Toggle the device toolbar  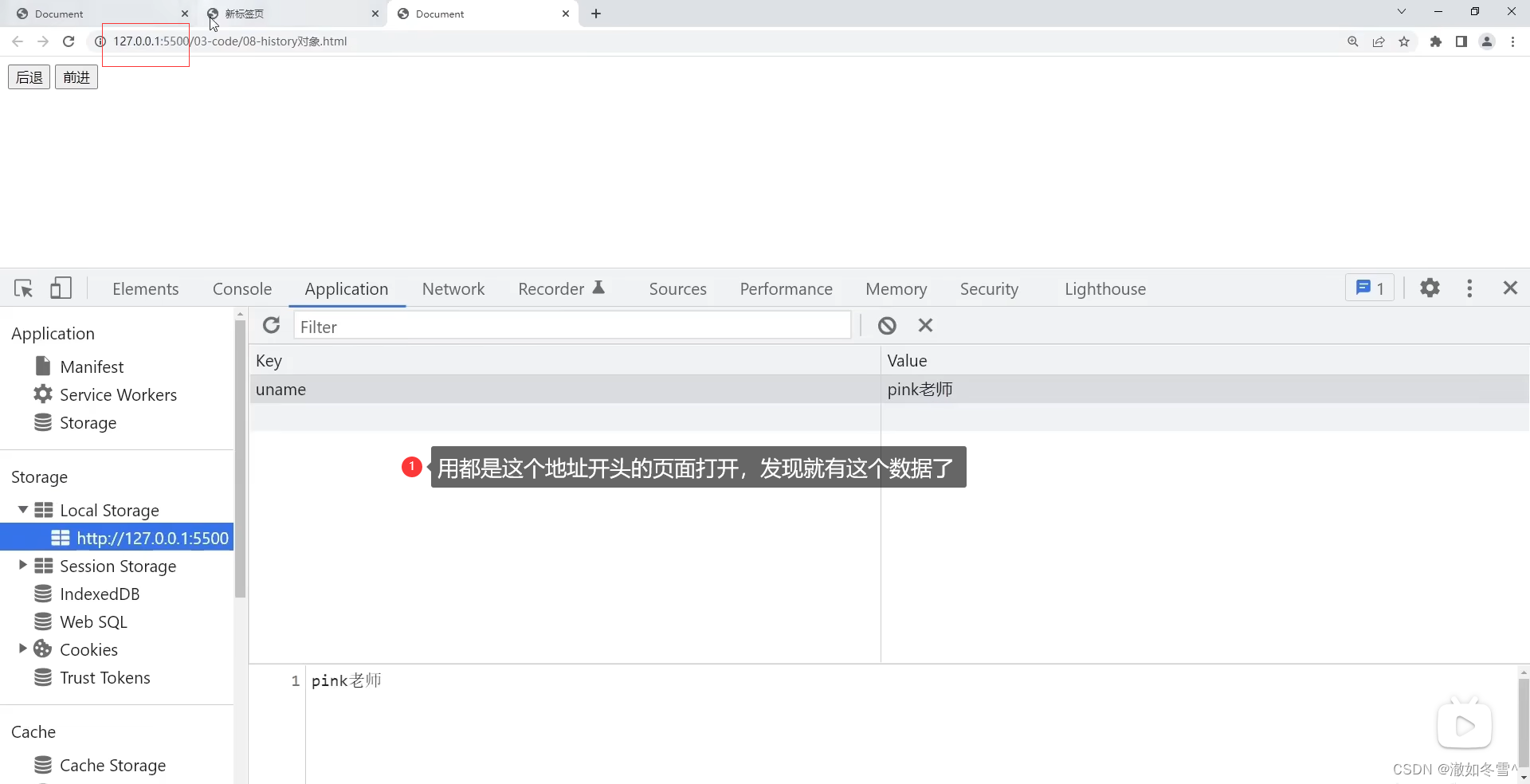pyautogui.click(x=61, y=288)
